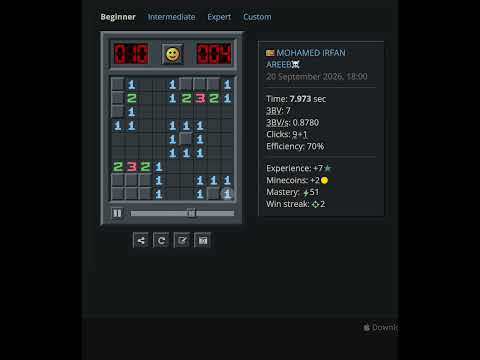Click the skull icon after AREEB
The width and height of the screenshot is (480, 360).
pyautogui.click(x=295, y=64)
